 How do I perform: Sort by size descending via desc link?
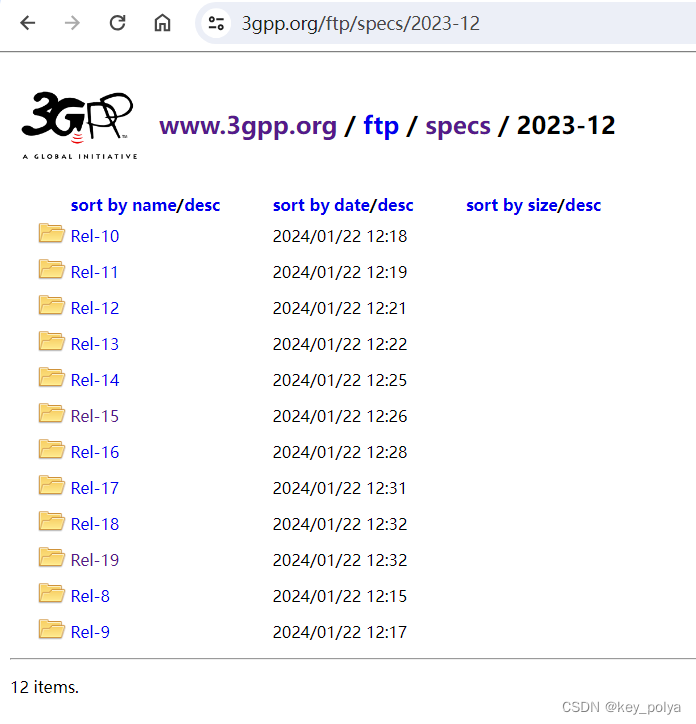(x=583, y=205)
